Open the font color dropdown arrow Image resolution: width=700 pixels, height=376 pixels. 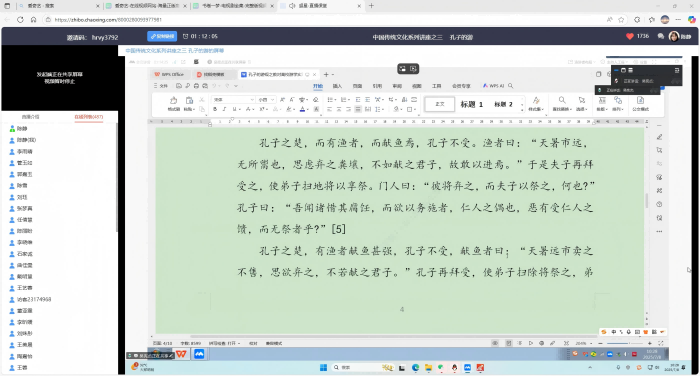coord(308,109)
